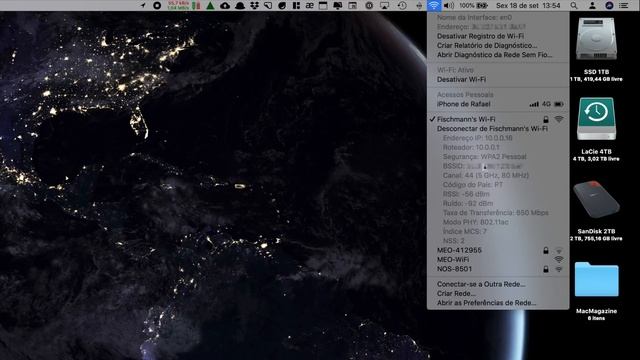
Task: Connect to iPhone de Rafael hotspot
Action: 498,104
